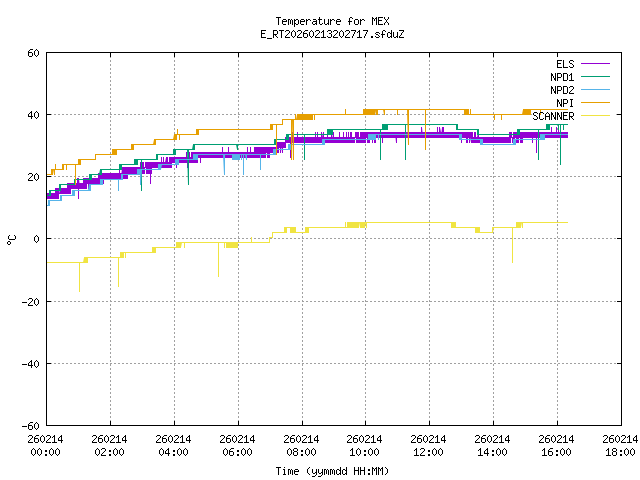Click the 0 y-axis tick label
This screenshot has width=640, height=480.
(x=36, y=239)
